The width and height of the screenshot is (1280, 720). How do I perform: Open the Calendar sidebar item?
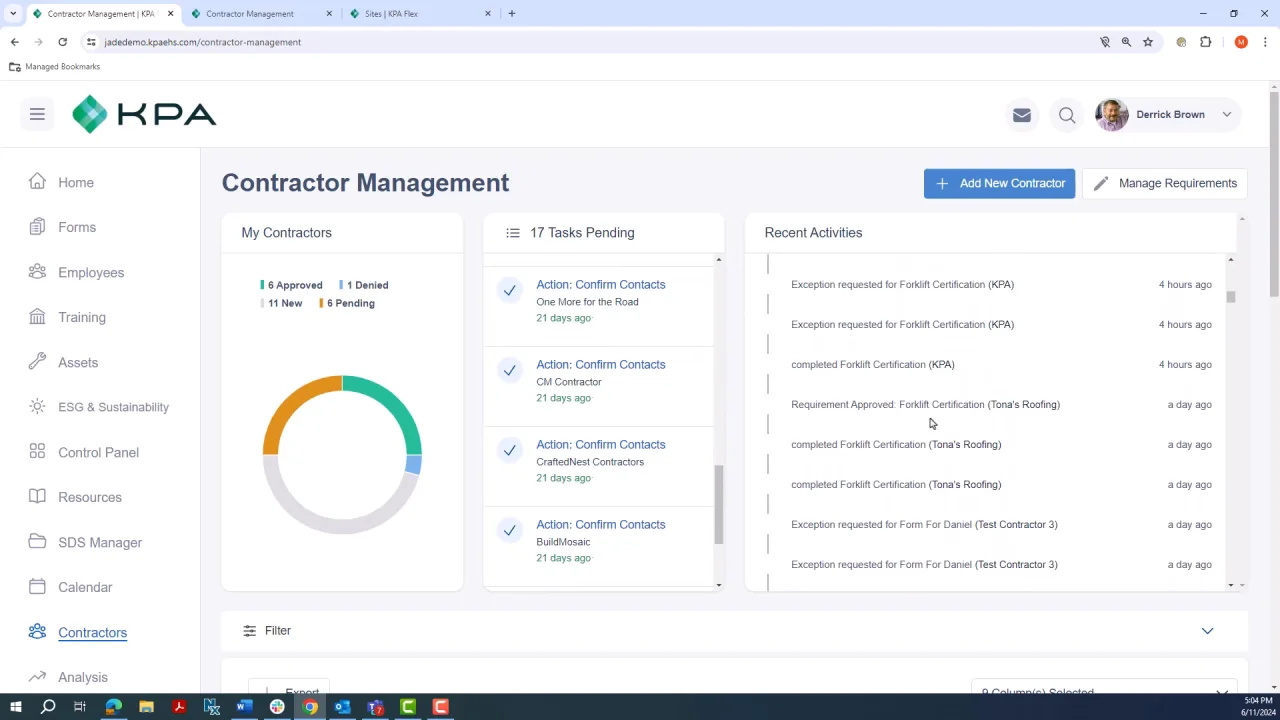click(85, 587)
